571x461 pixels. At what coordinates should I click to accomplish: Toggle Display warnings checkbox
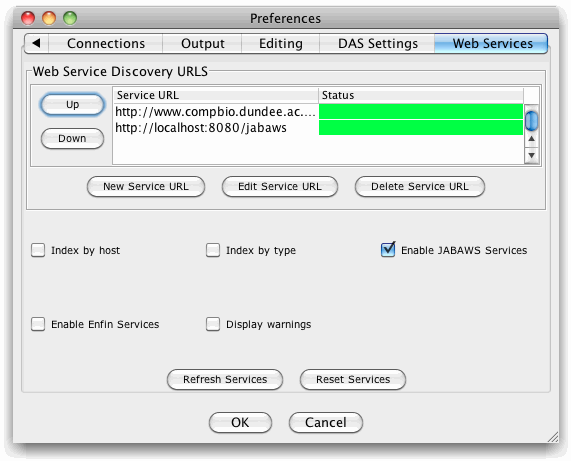(213, 324)
